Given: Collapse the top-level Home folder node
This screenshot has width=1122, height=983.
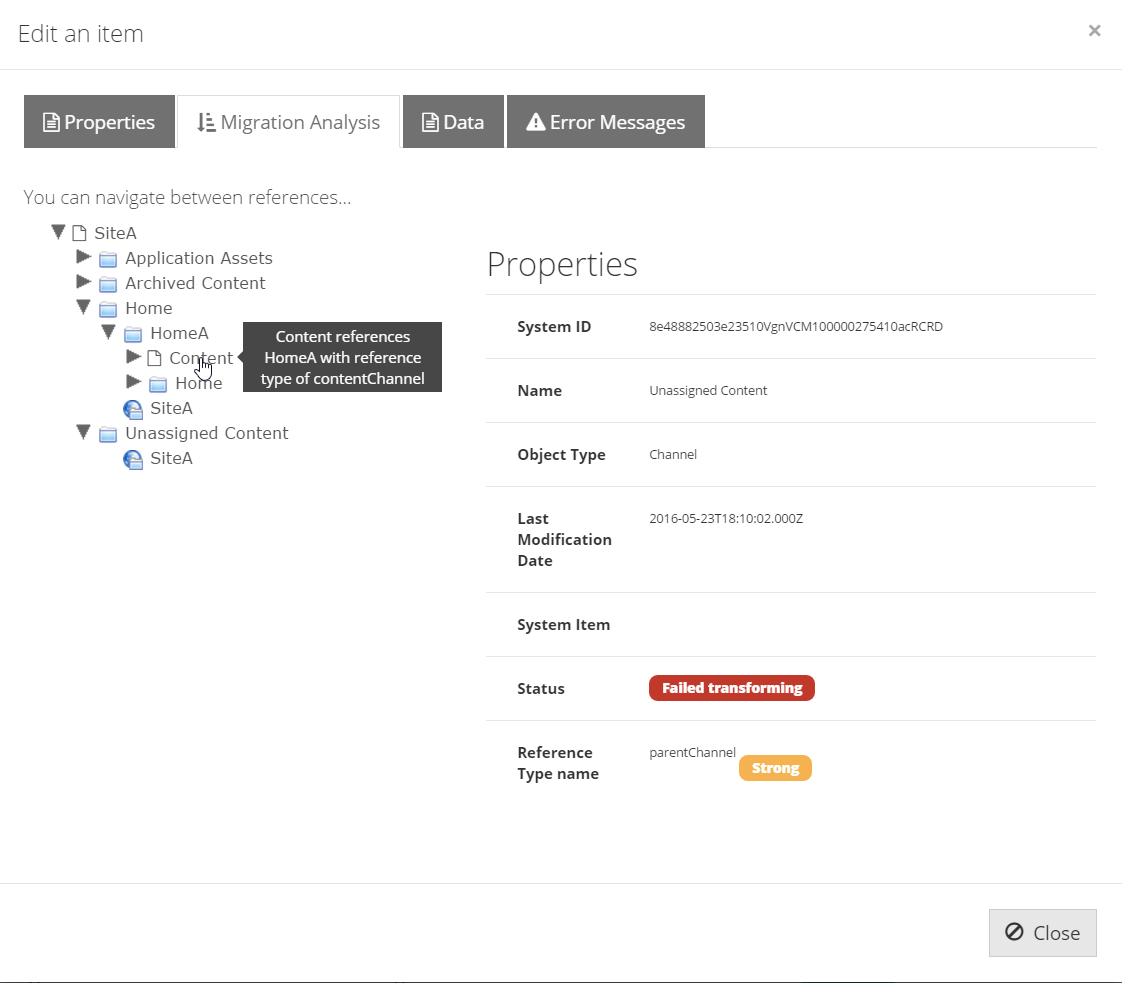Looking at the screenshot, I should [x=84, y=307].
